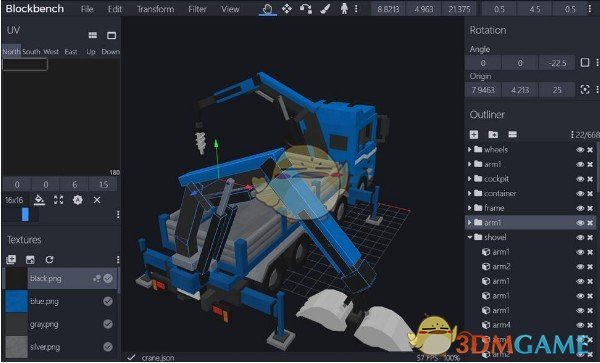600x363 pixels.
Task: Toggle visibility of the wheels group
Action: [580, 150]
